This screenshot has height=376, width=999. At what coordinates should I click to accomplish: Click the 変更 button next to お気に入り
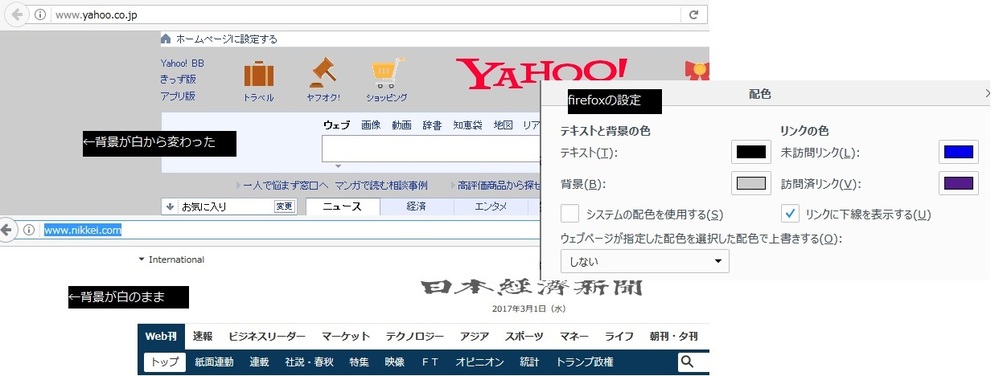[x=284, y=206]
